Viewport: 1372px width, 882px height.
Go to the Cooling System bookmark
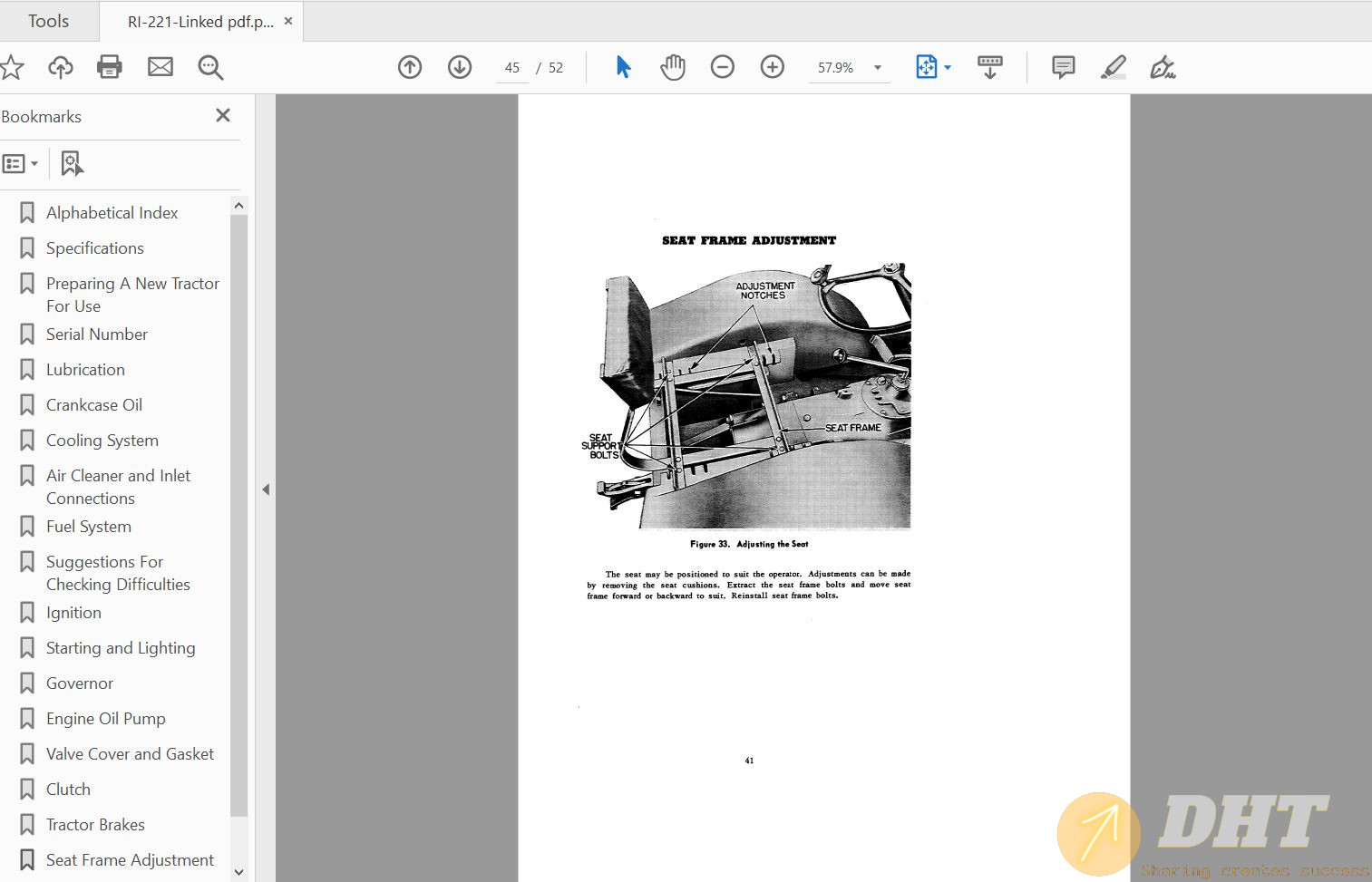(x=102, y=441)
